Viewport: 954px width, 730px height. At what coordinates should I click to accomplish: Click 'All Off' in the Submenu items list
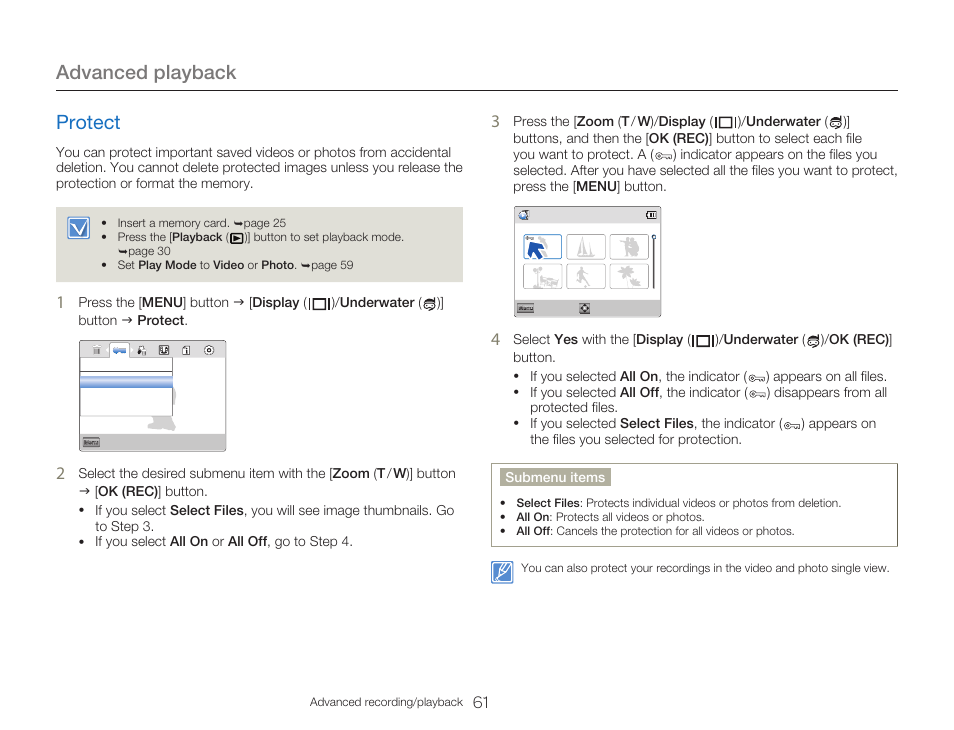tap(533, 531)
